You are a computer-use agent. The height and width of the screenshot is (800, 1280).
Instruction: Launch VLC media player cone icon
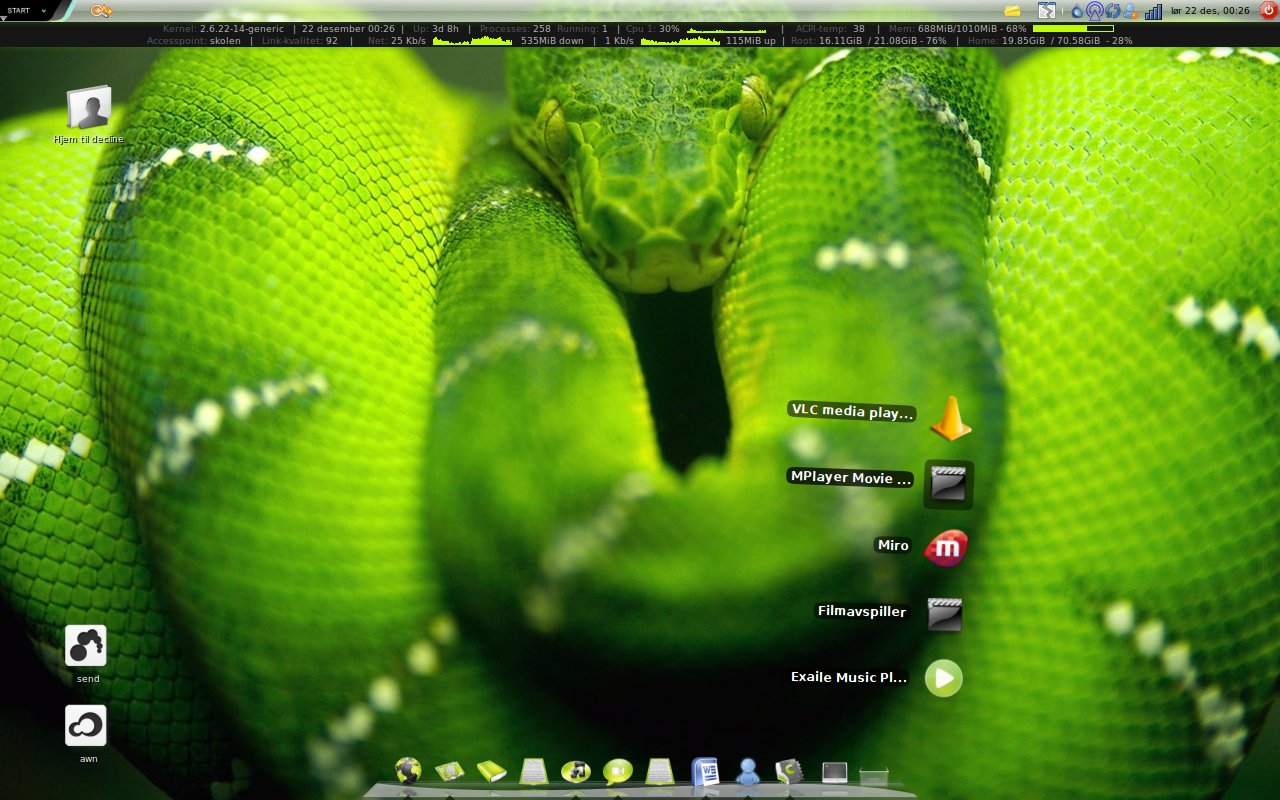951,418
